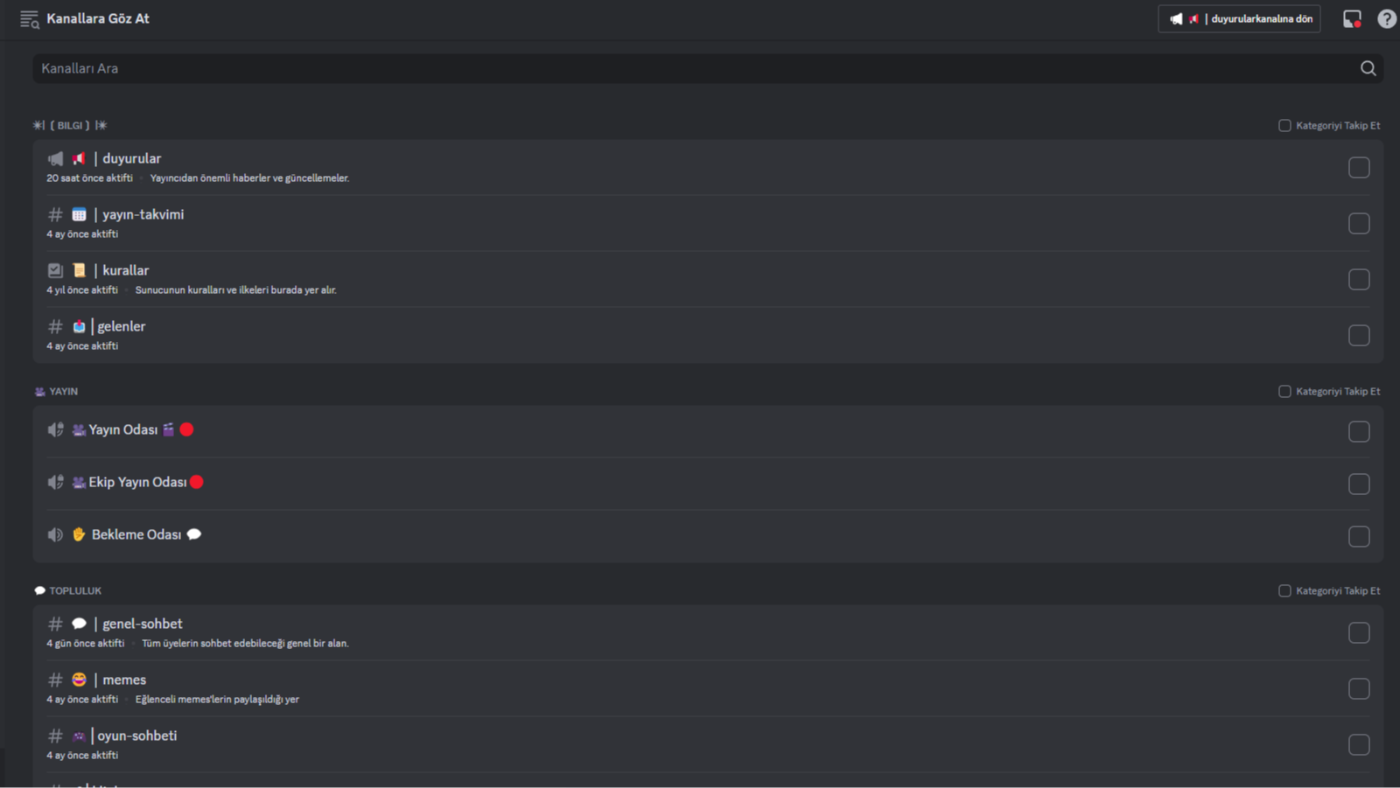The width and height of the screenshot is (1400, 788).
Task: Open the help question mark icon
Action: (x=1386, y=19)
